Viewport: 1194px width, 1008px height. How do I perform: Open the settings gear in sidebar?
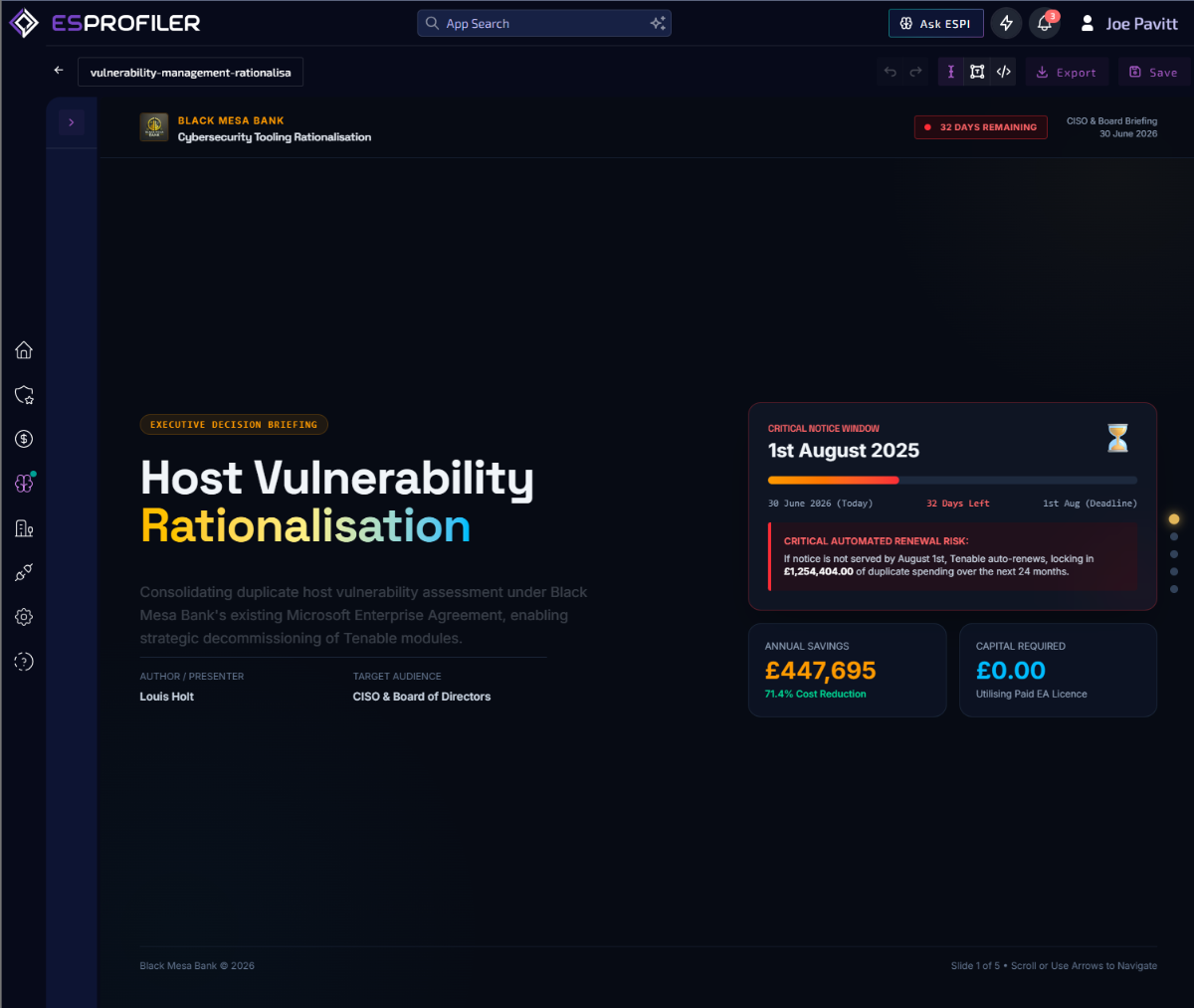(24, 617)
